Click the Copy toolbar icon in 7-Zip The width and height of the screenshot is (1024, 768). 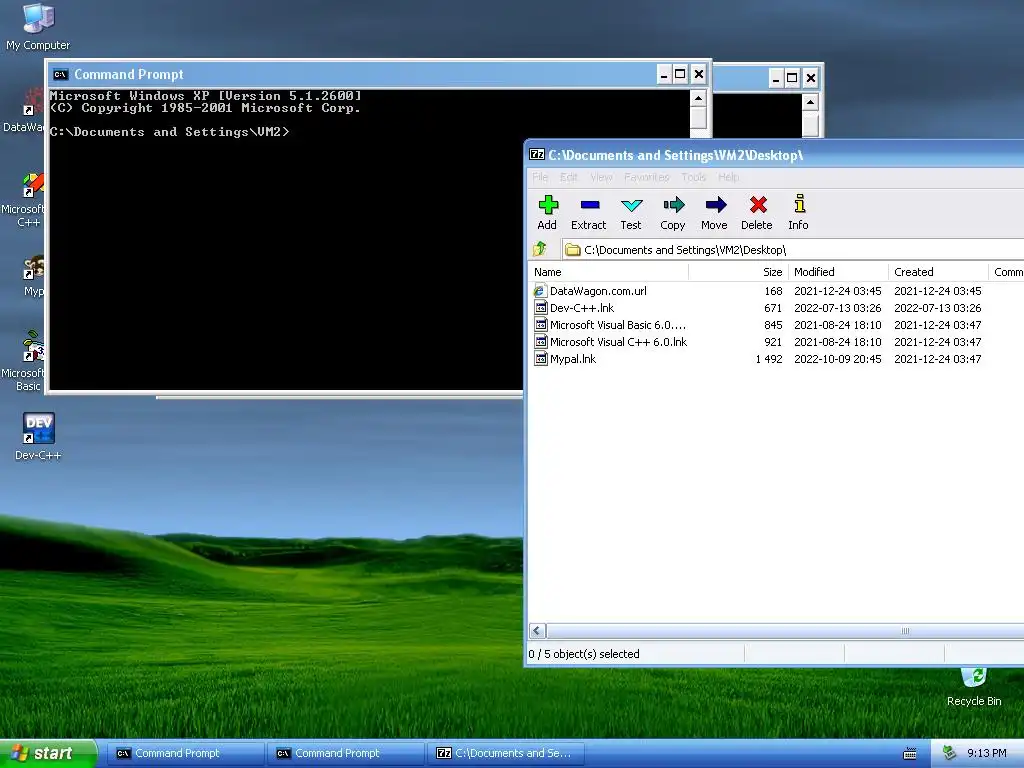[673, 213]
